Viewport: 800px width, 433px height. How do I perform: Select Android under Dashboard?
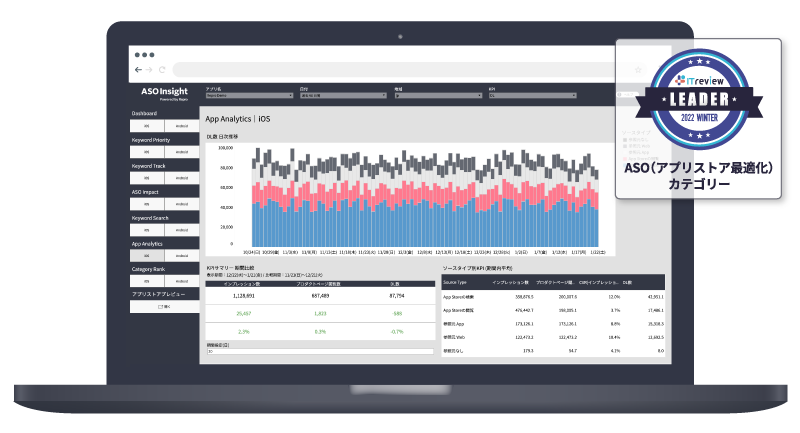pyautogui.click(x=182, y=126)
